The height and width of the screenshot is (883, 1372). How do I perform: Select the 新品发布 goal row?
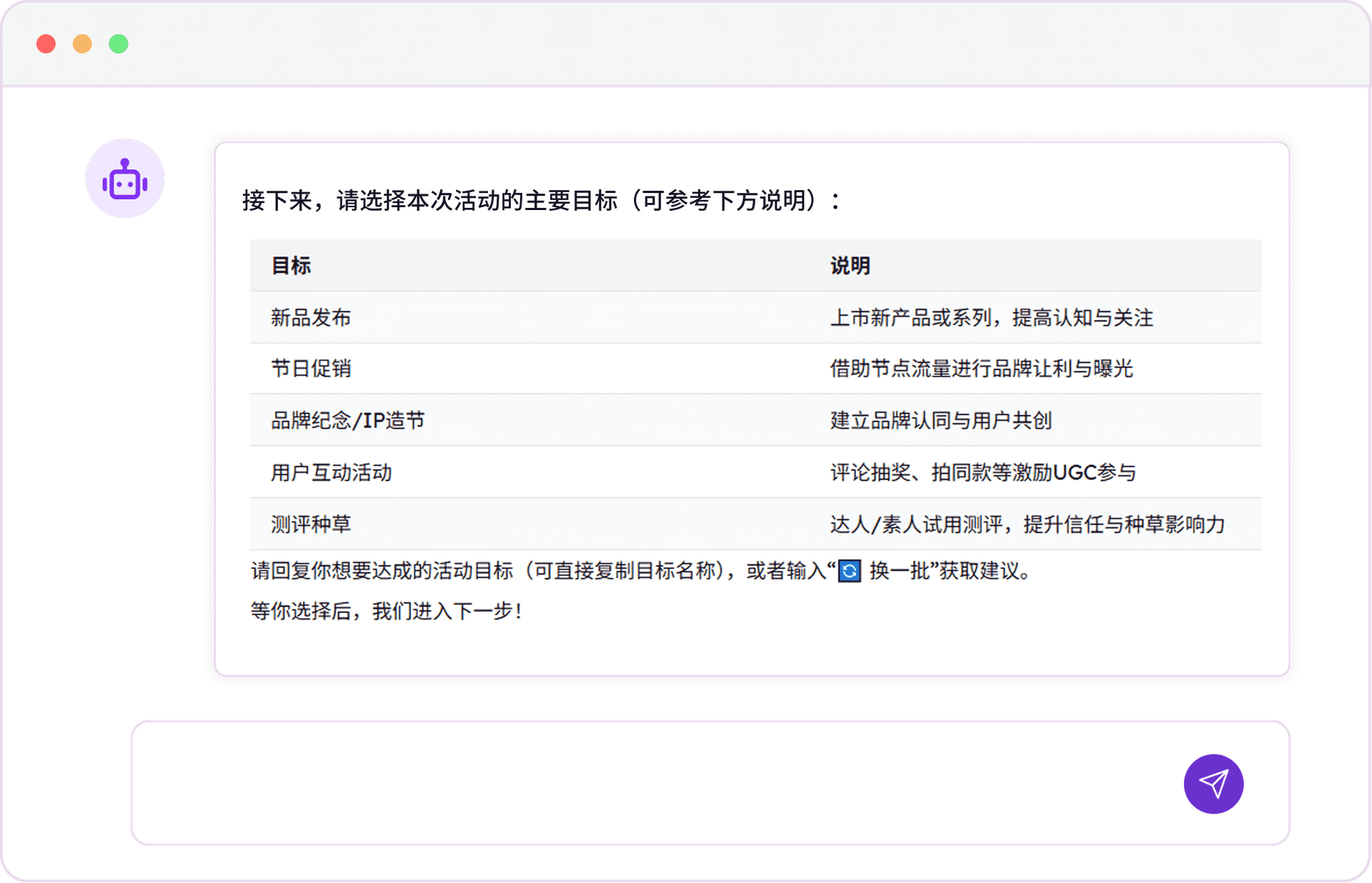coord(310,317)
